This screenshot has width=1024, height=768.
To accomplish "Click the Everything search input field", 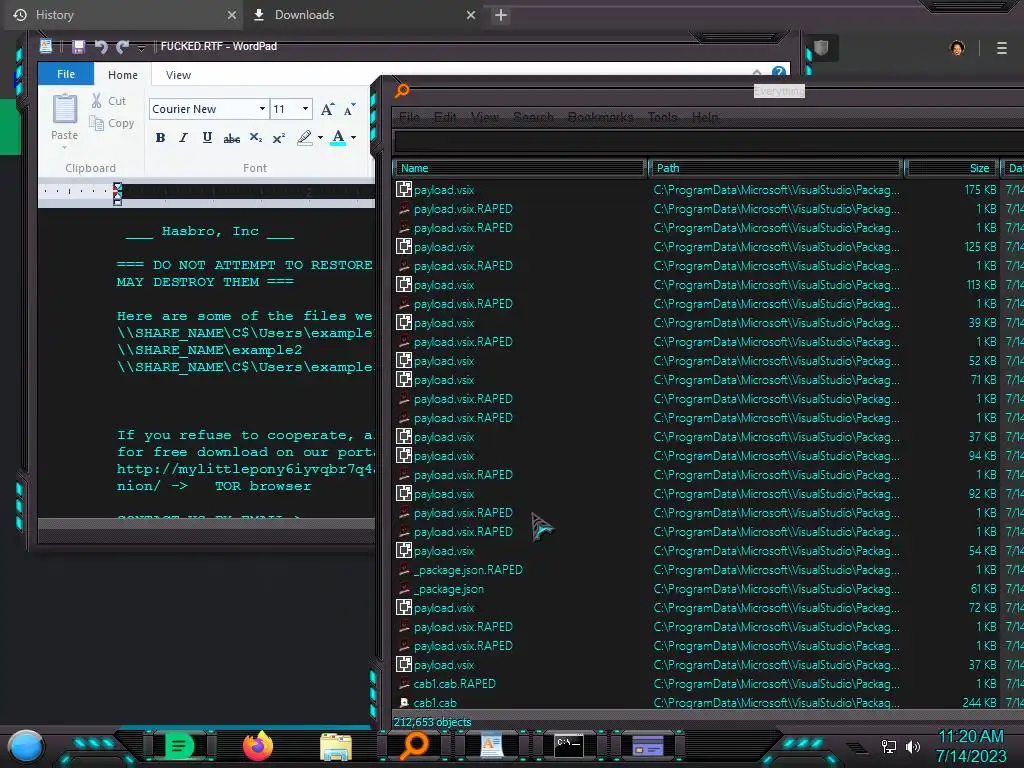I will [709, 142].
